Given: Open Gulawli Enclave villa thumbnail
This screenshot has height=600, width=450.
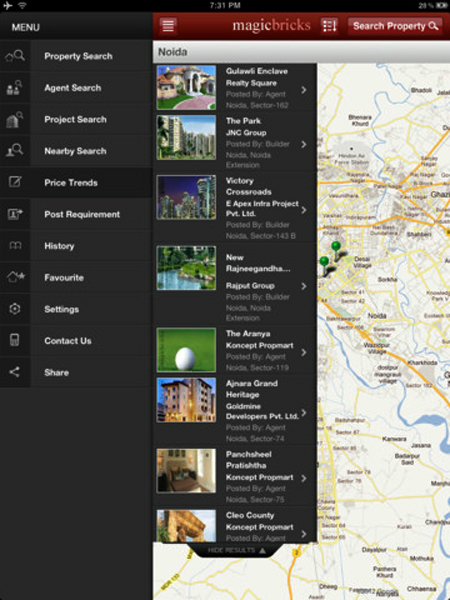Looking at the screenshot, I should coord(186,88).
